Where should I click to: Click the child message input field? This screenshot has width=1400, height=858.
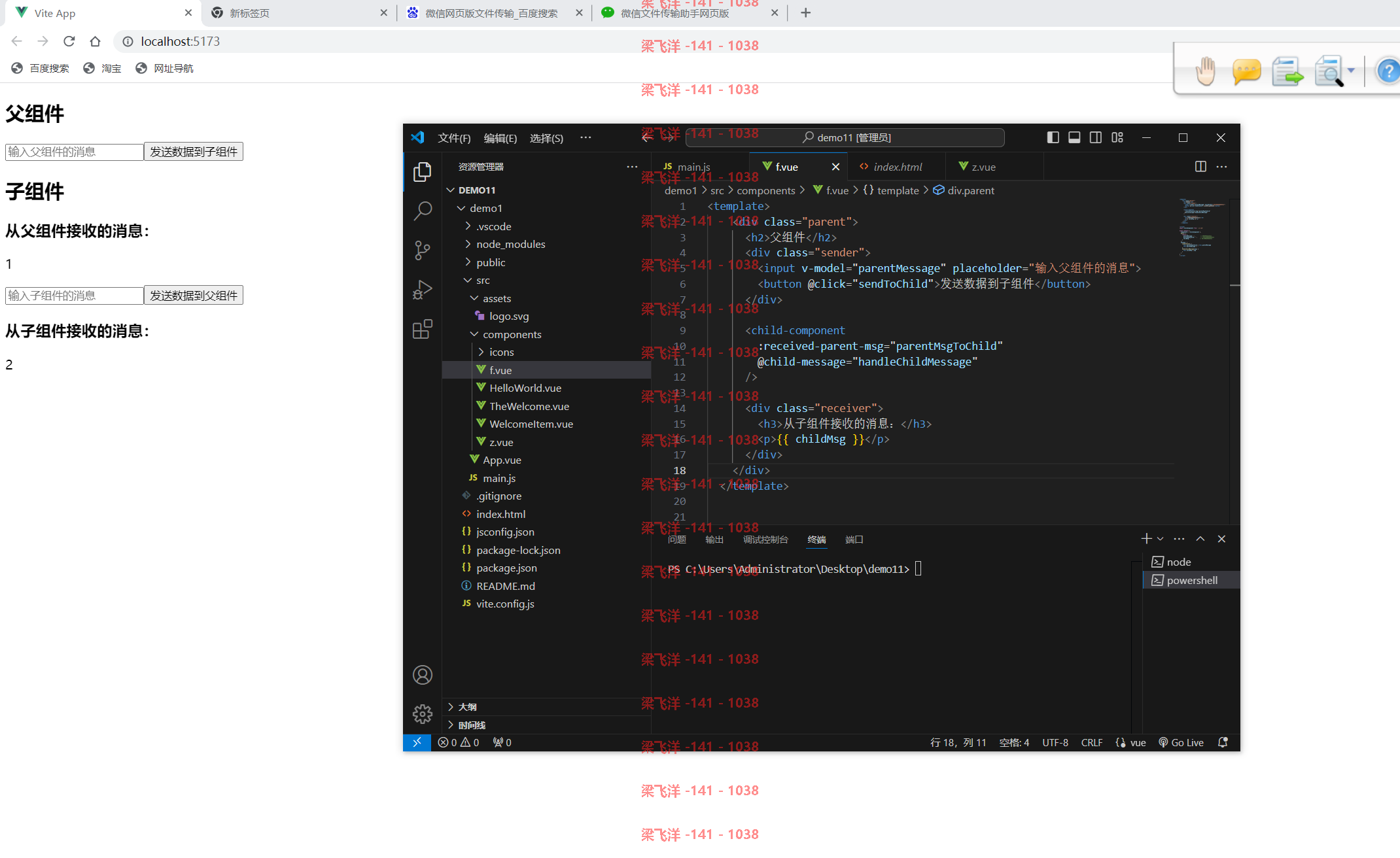click(75, 296)
